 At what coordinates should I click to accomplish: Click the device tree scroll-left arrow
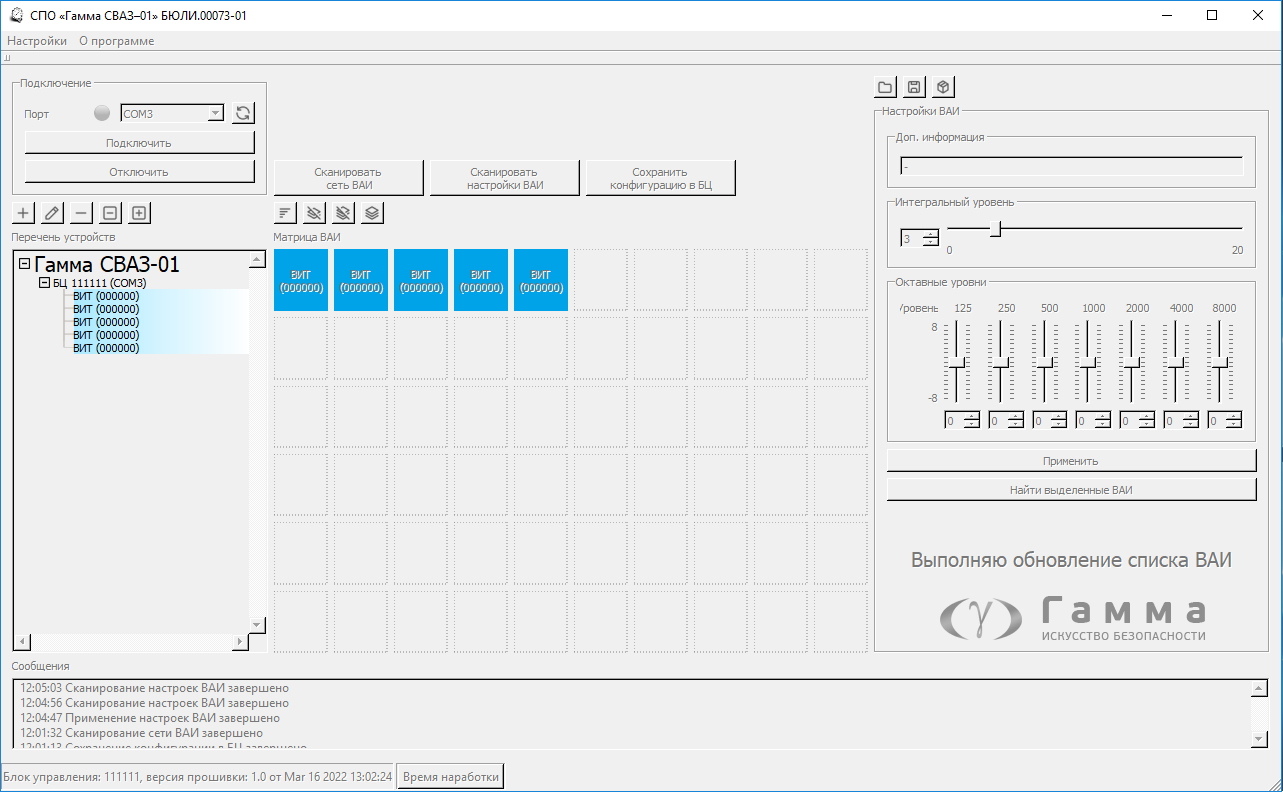tap(22, 641)
